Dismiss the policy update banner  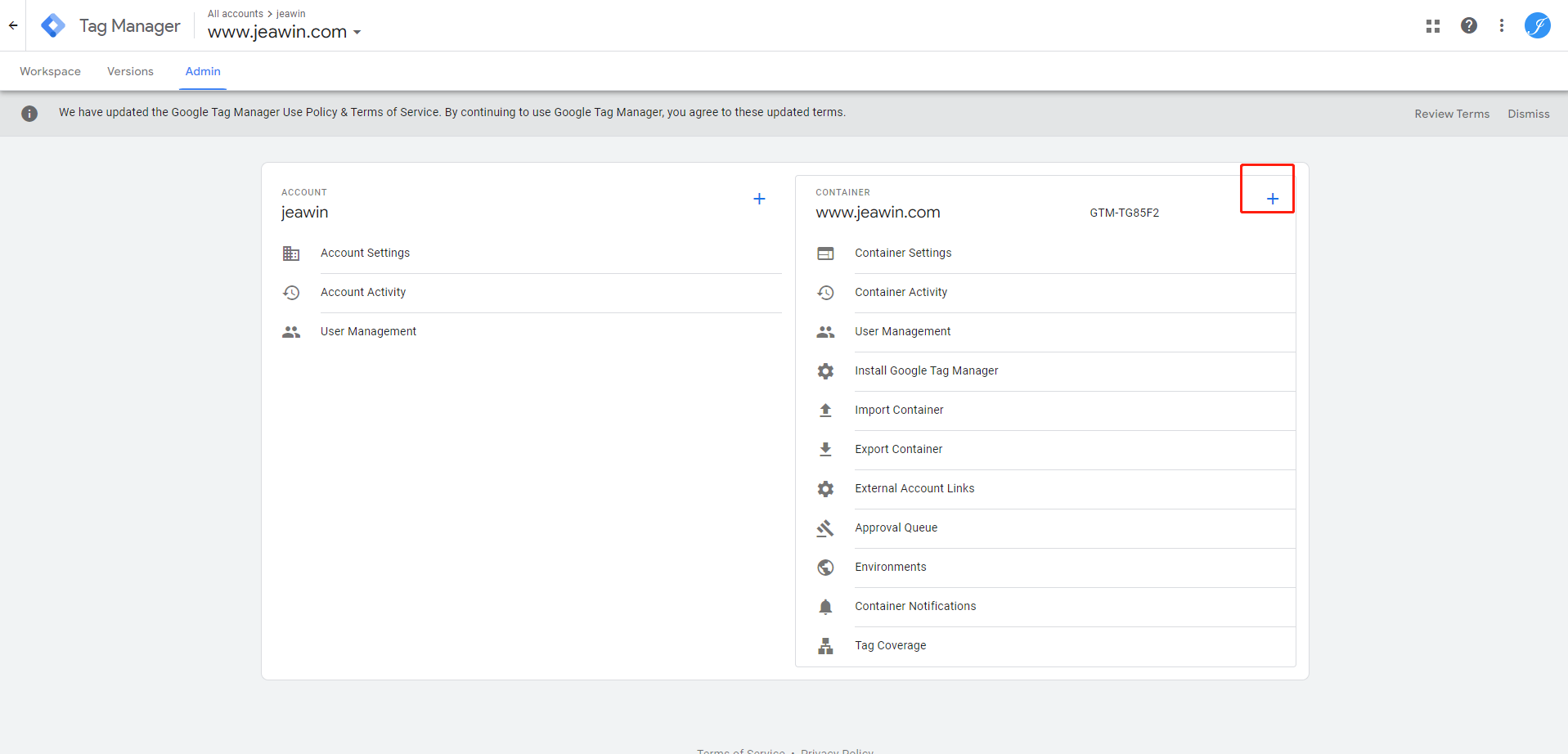coord(1528,114)
